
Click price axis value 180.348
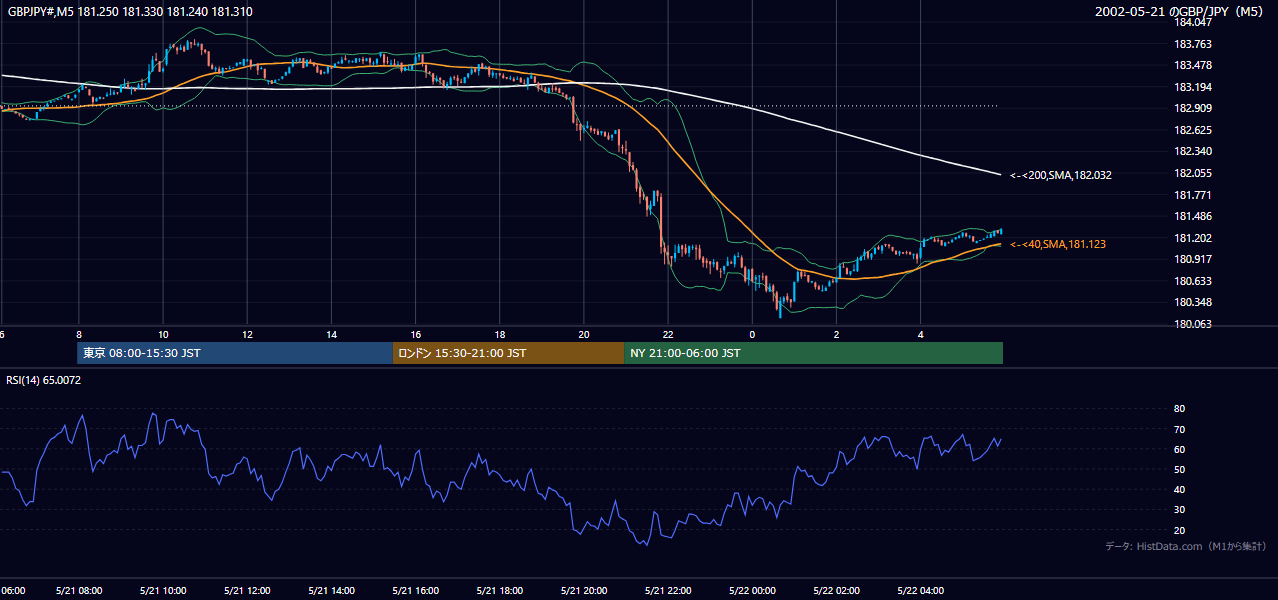pos(1192,302)
